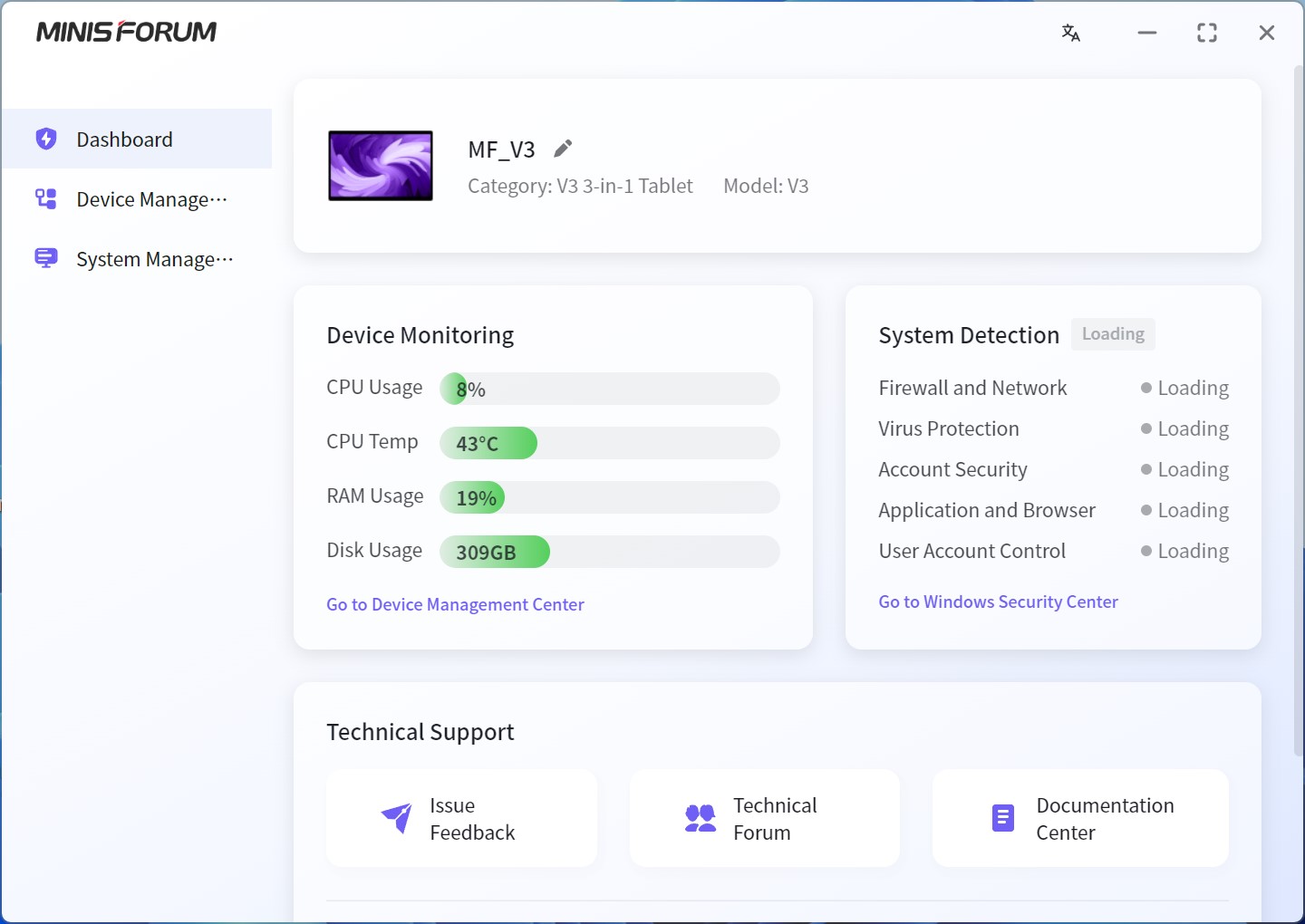This screenshot has width=1305, height=924.
Task: Click the CPU Usage progress bar
Action: [609, 389]
